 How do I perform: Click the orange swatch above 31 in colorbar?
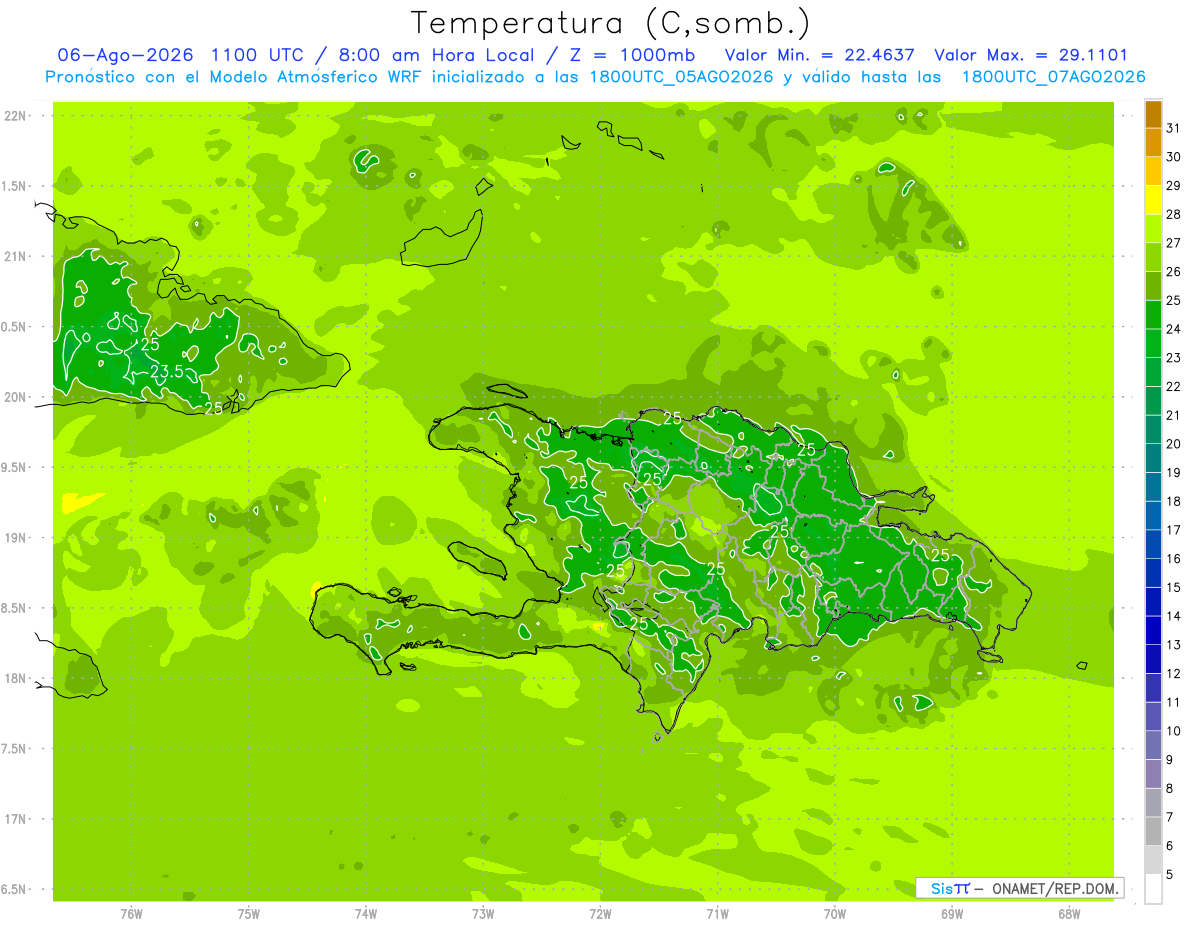[x=1153, y=113]
